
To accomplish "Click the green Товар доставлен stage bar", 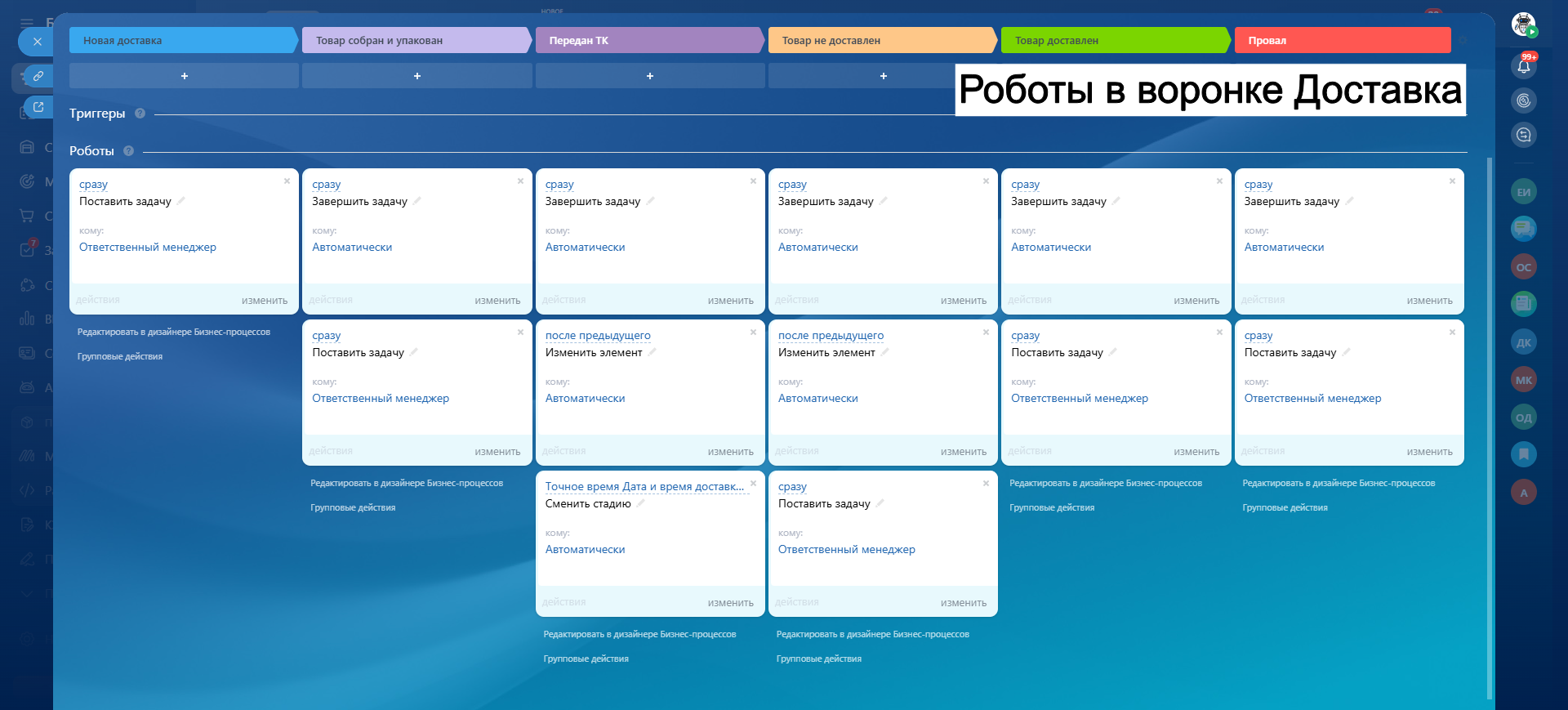I will tap(1114, 40).
